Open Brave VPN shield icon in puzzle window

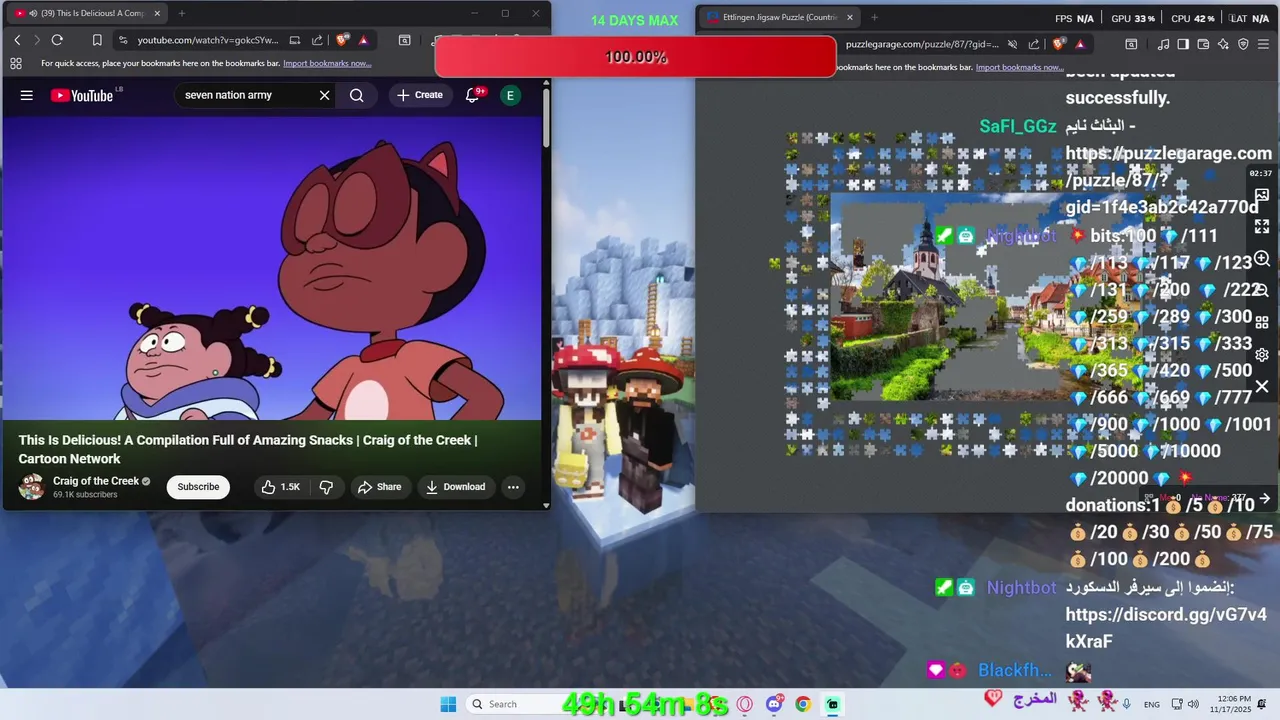pos(1243,44)
